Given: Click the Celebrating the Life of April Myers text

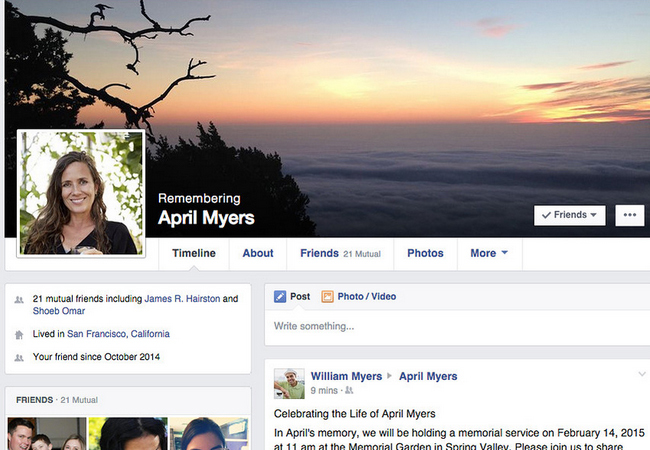Looking at the screenshot, I should [x=354, y=414].
